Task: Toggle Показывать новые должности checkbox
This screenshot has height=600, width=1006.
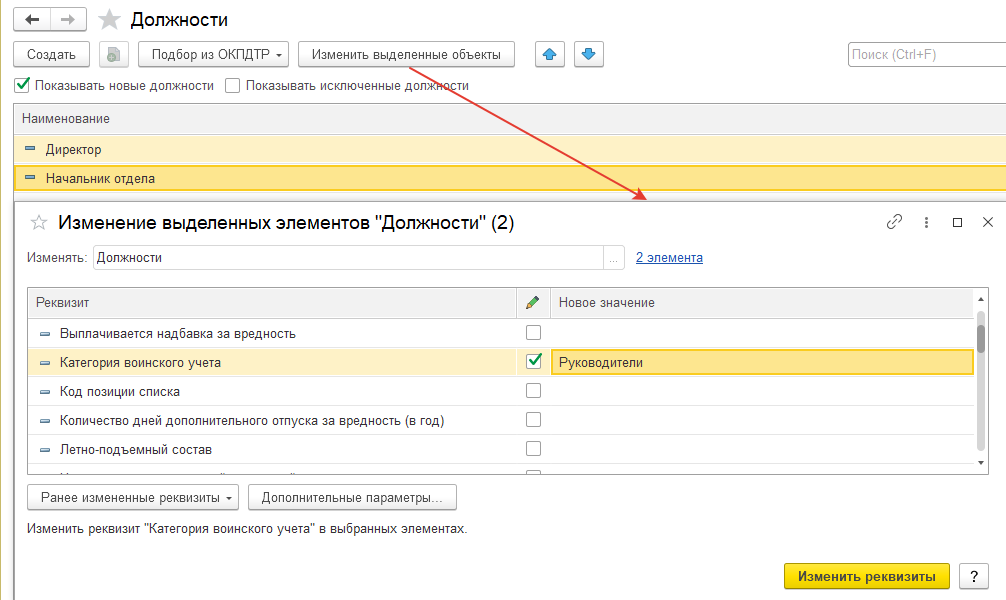Action: coord(22,86)
